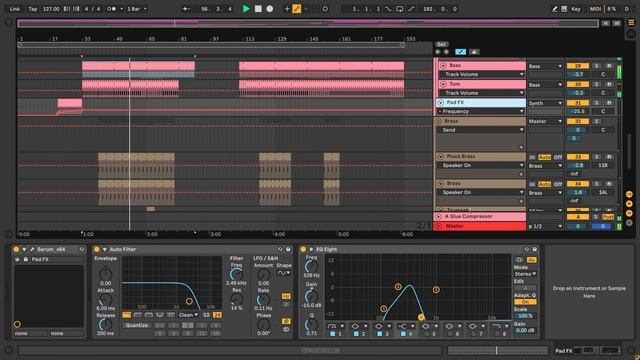This screenshot has width=640, height=360.
Task: Select the Master track header
Action: pos(480,226)
